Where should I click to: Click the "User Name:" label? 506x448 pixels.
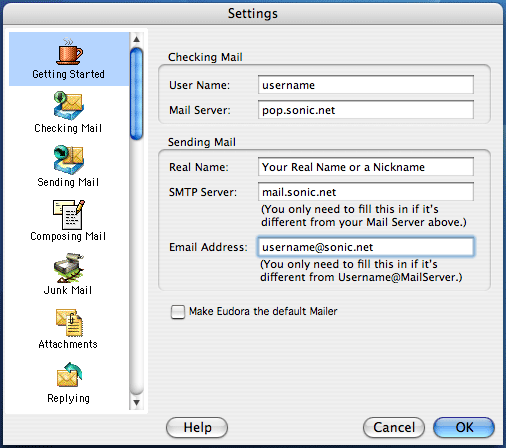pyautogui.click(x=199, y=85)
